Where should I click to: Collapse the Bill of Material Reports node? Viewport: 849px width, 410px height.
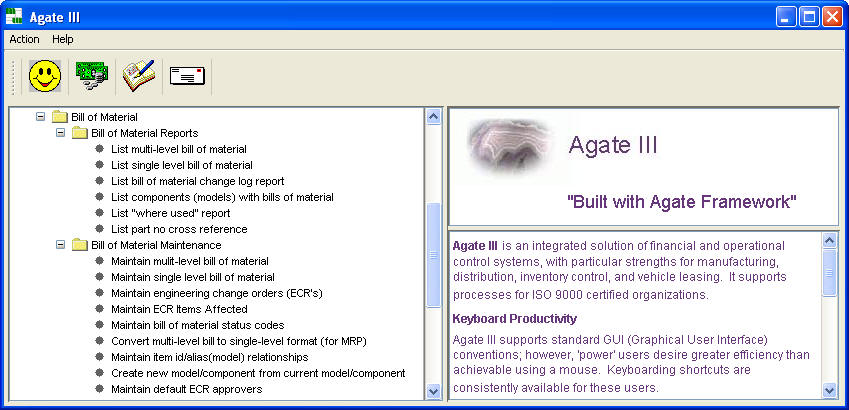[x=60, y=133]
